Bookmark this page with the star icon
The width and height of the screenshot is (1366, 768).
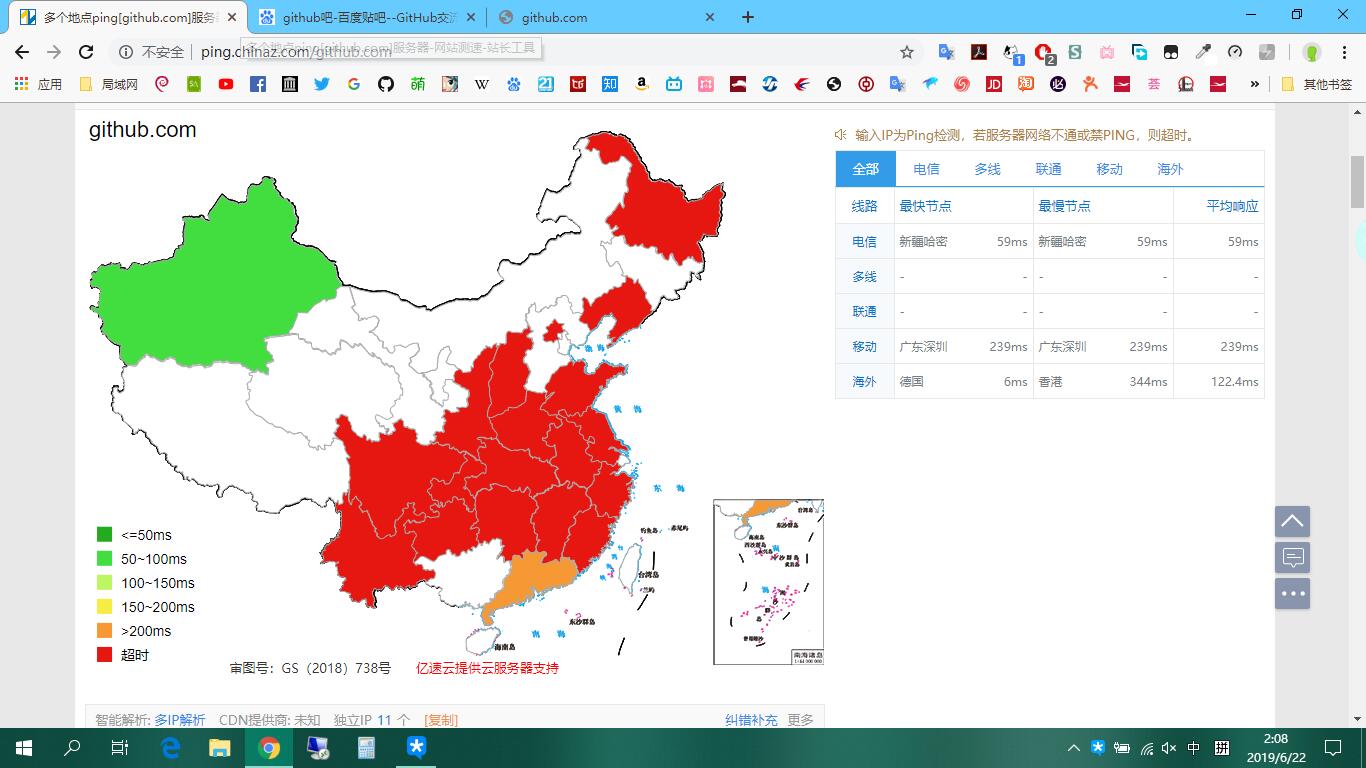click(907, 52)
